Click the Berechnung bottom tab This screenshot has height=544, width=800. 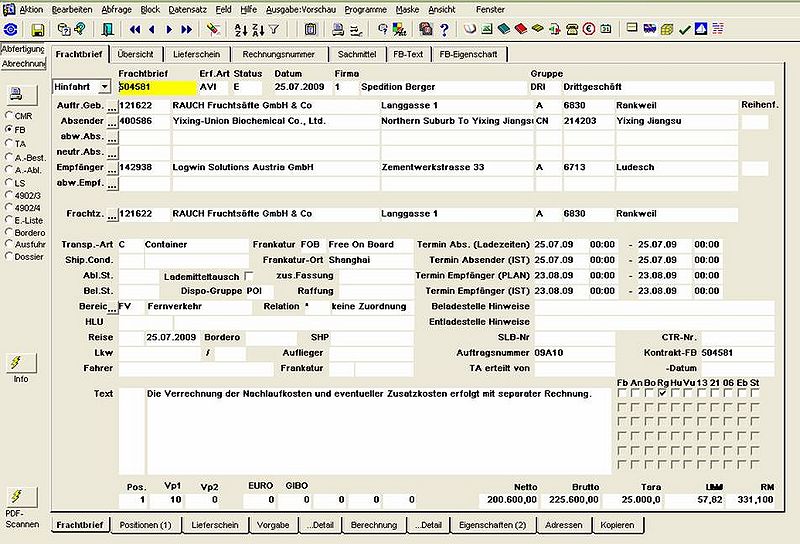click(373, 525)
